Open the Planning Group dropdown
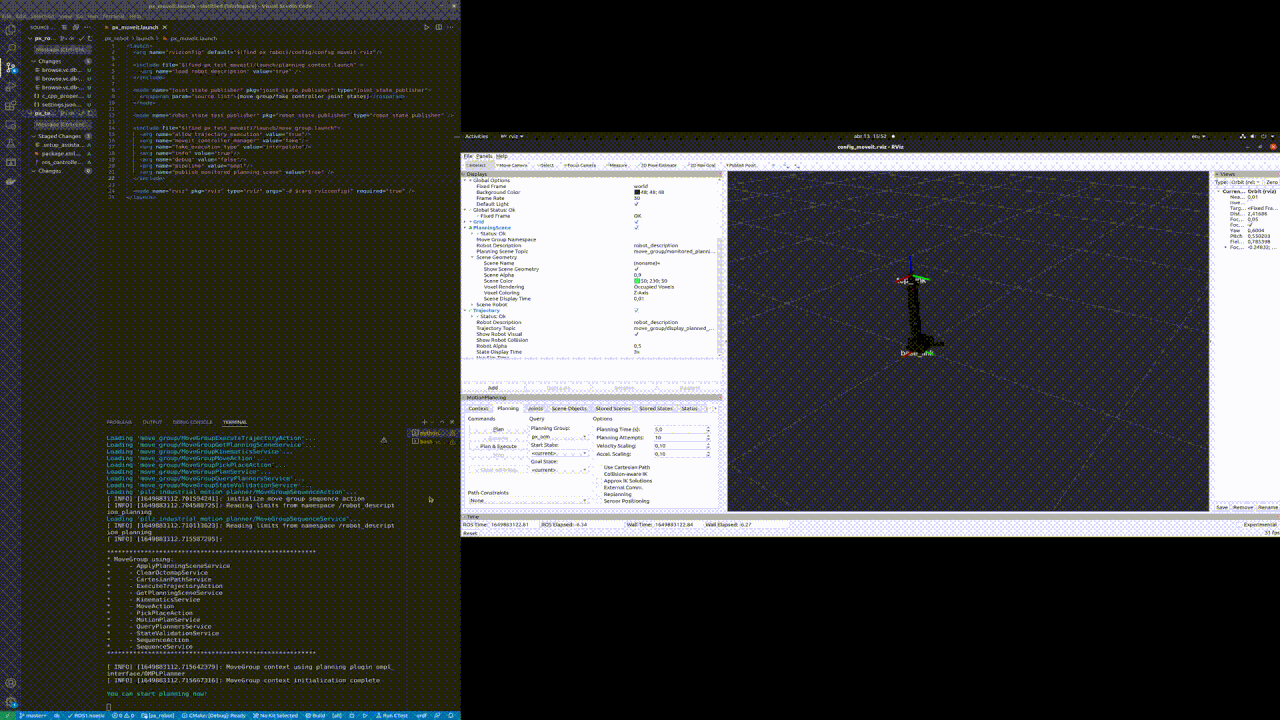The image size is (1280, 720). point(560,437)
